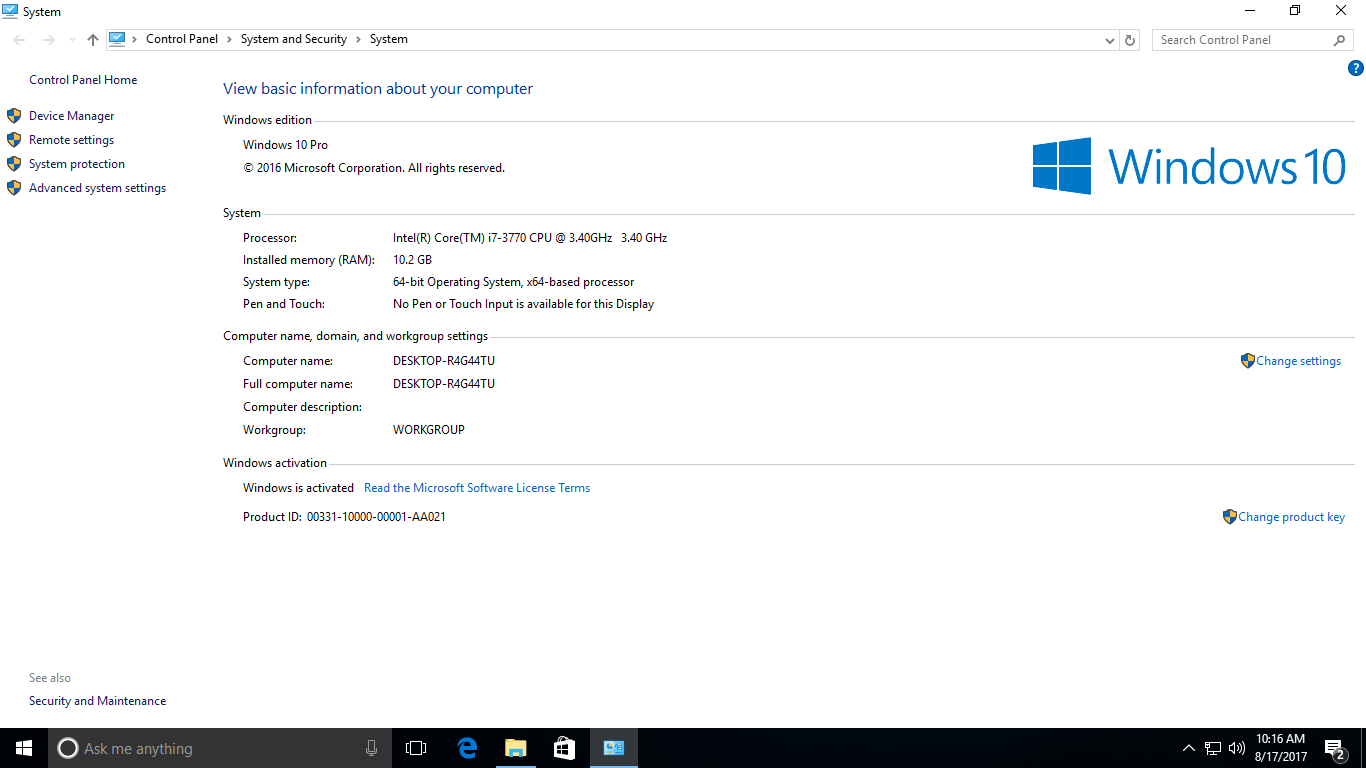This screenshot has height=768, width=1366.
Task: Click the installed memory value 10.2 GB
Action: tap(412, 260)
